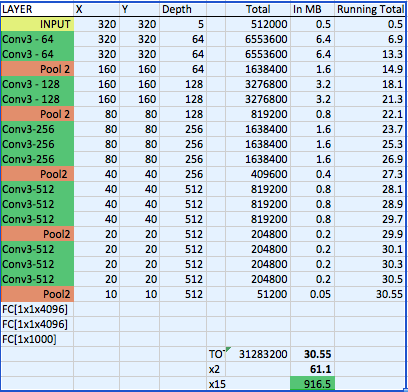Screen dimensions: 408x392
Task: Select Conv3-512 label in the 30.5 row
Action: pos(37,279)
